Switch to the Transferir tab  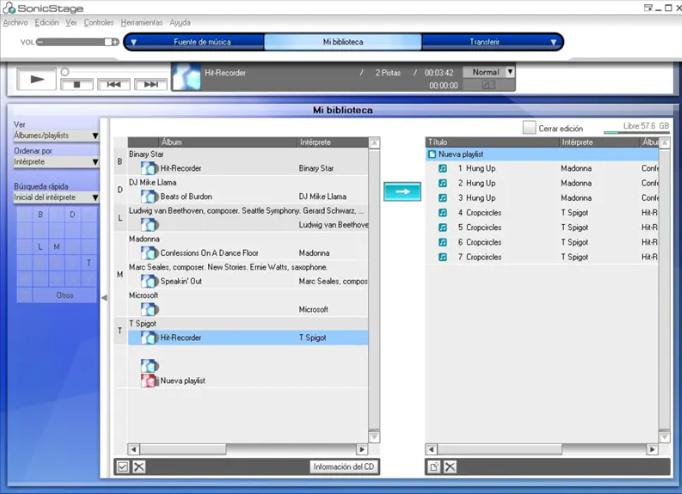click(x=484, y=42)
